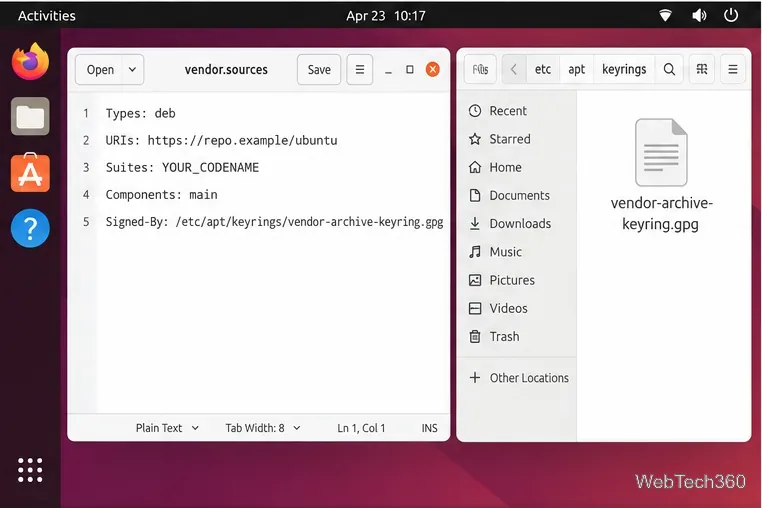The height and width of the screenshot is (508, 762).
Task: Click the search icon in Files
Action: 669,70
